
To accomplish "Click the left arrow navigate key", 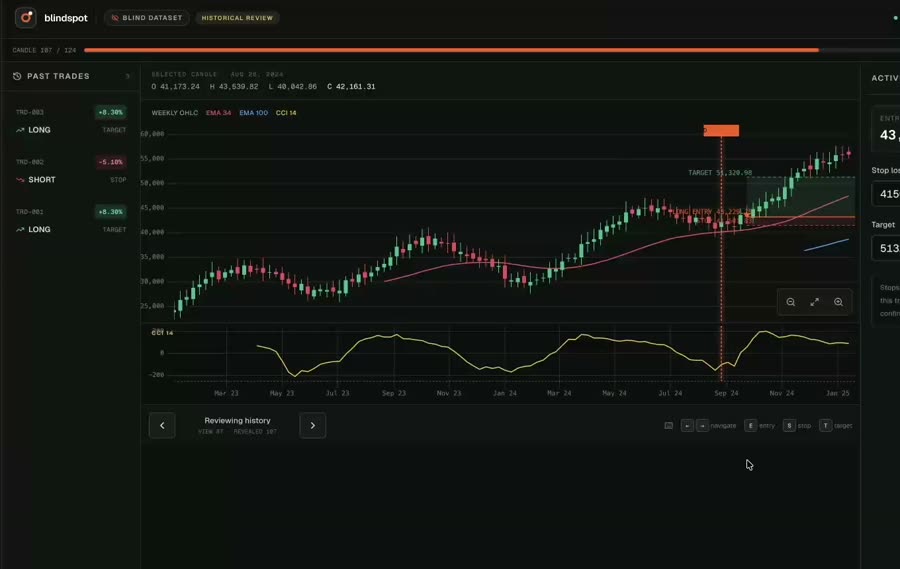I will pyautogui.click(x=687, y=425).
